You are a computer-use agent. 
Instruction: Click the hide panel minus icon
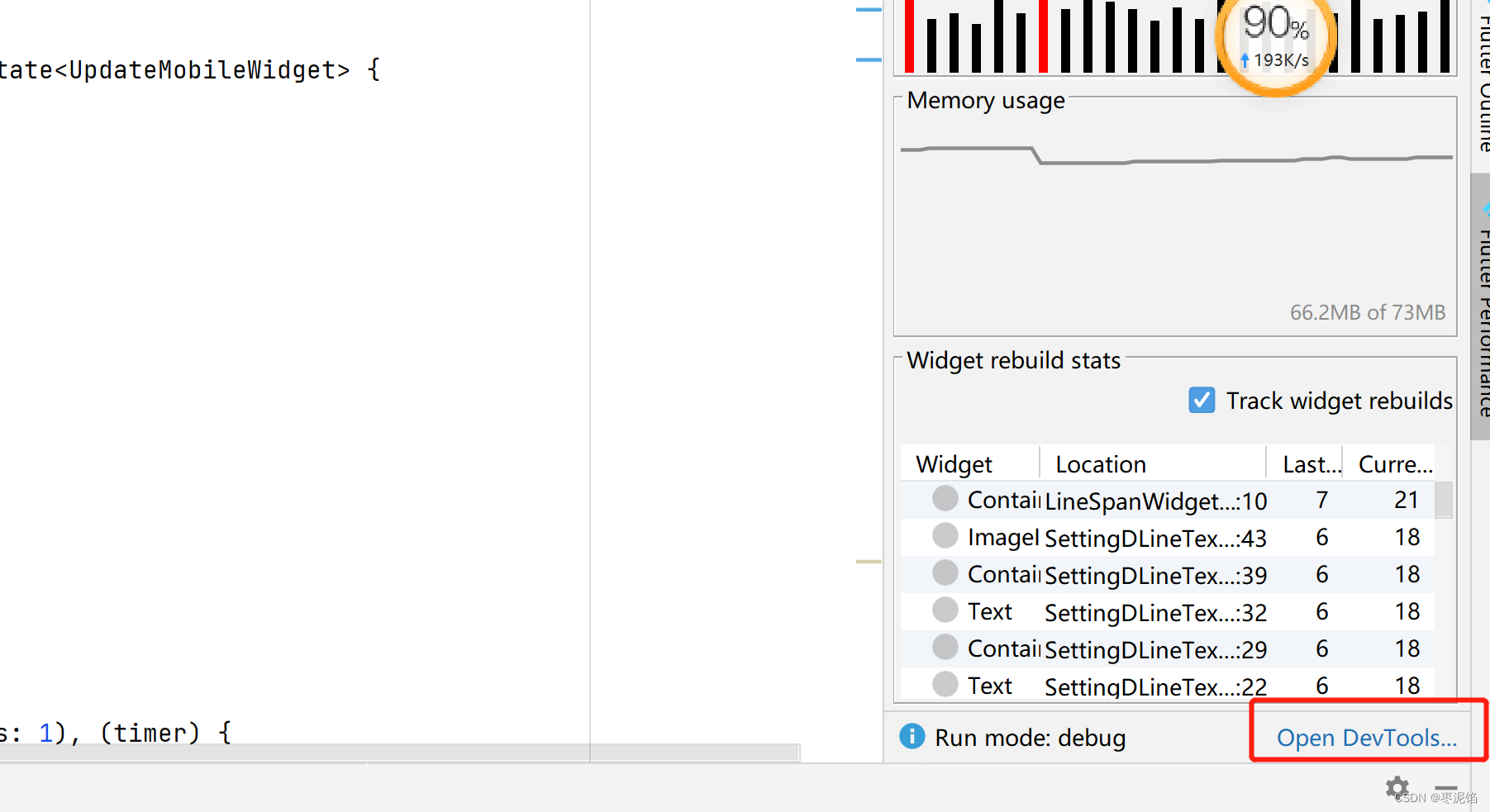[x=1446, y=789]
